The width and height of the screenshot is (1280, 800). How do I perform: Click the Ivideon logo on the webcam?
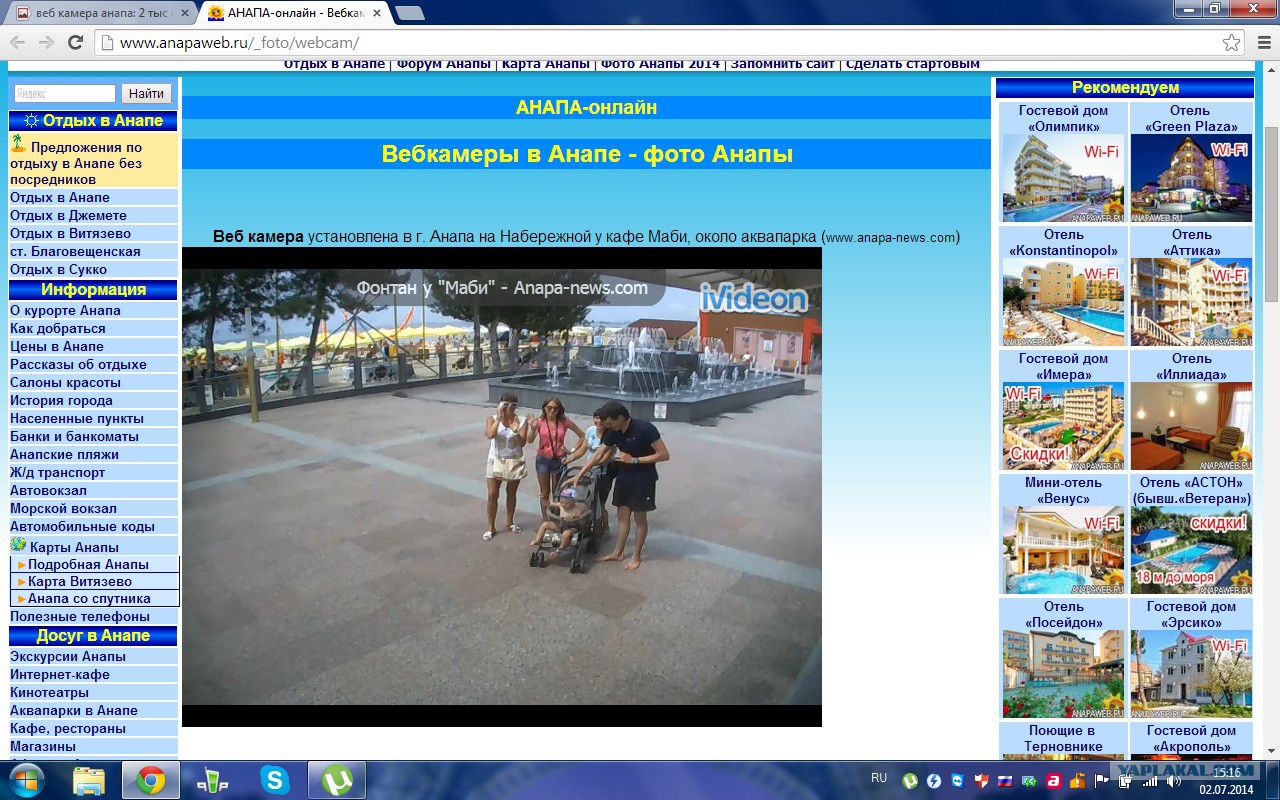click(x=752, y=298)
